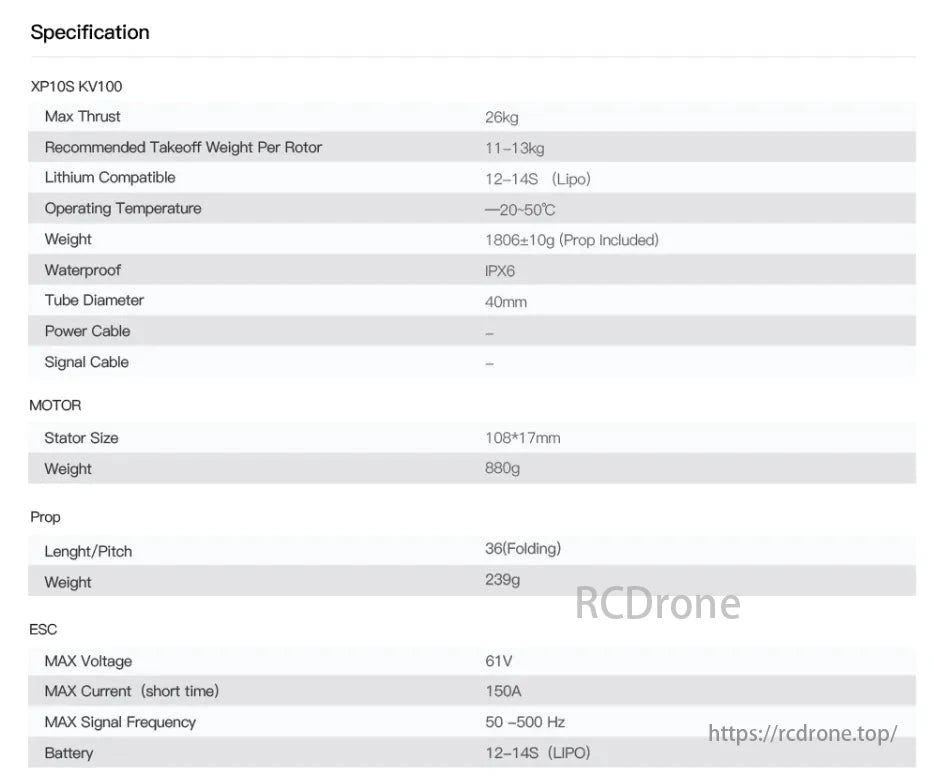Click the ESC section title
The width and height of the screenshot is (934, 780).
coord(44,629)
